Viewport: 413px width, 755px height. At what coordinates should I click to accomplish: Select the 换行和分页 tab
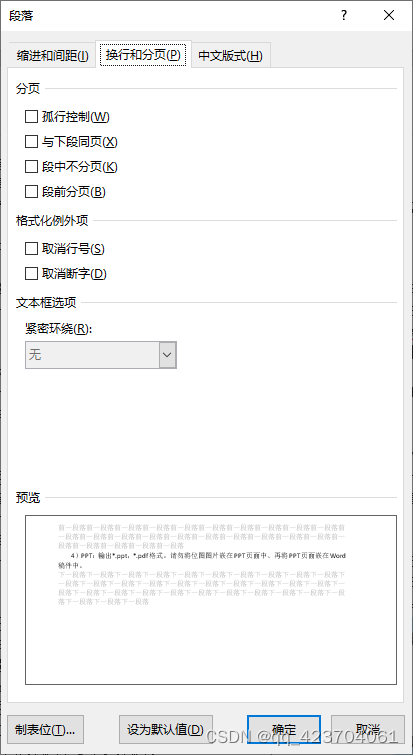coord(143,55)
